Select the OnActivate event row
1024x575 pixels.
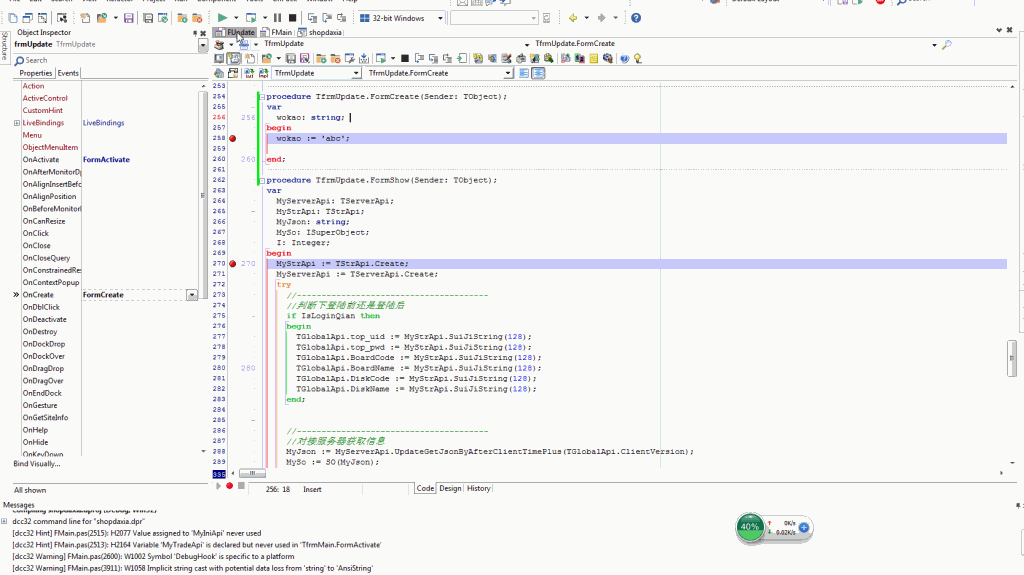coord(111,160)
